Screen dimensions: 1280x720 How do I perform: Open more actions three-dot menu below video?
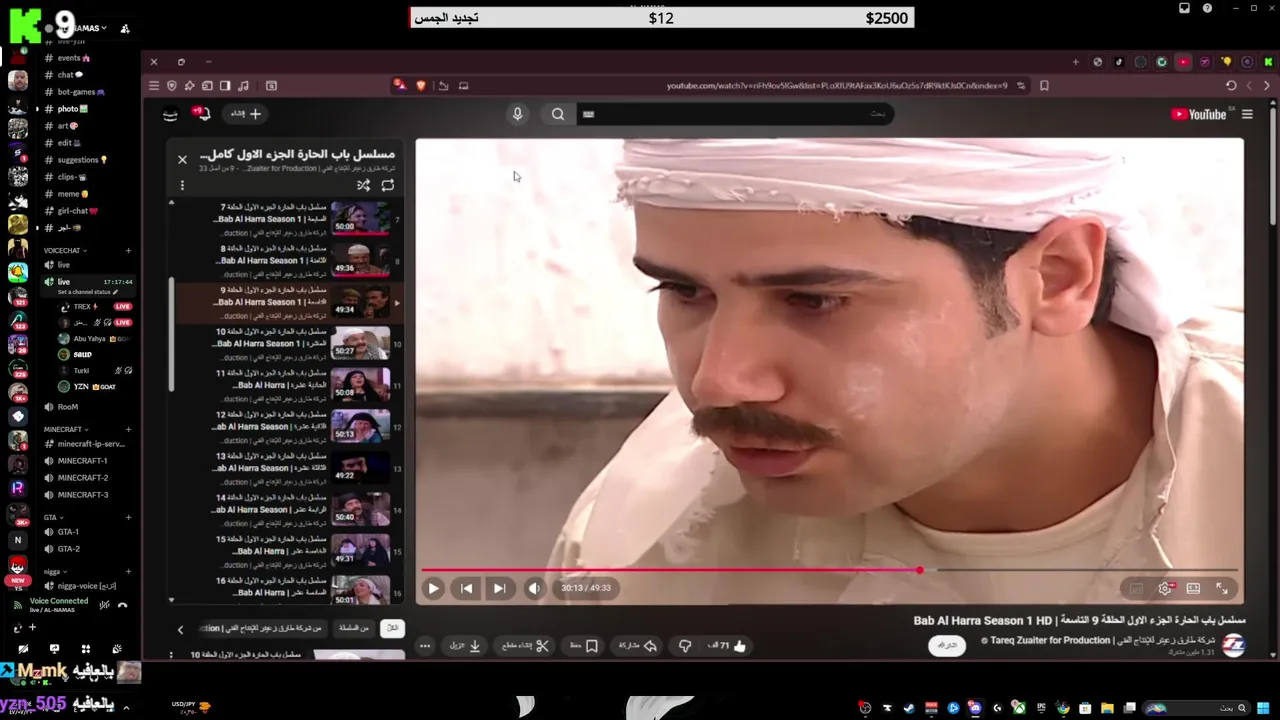point(425,646)
